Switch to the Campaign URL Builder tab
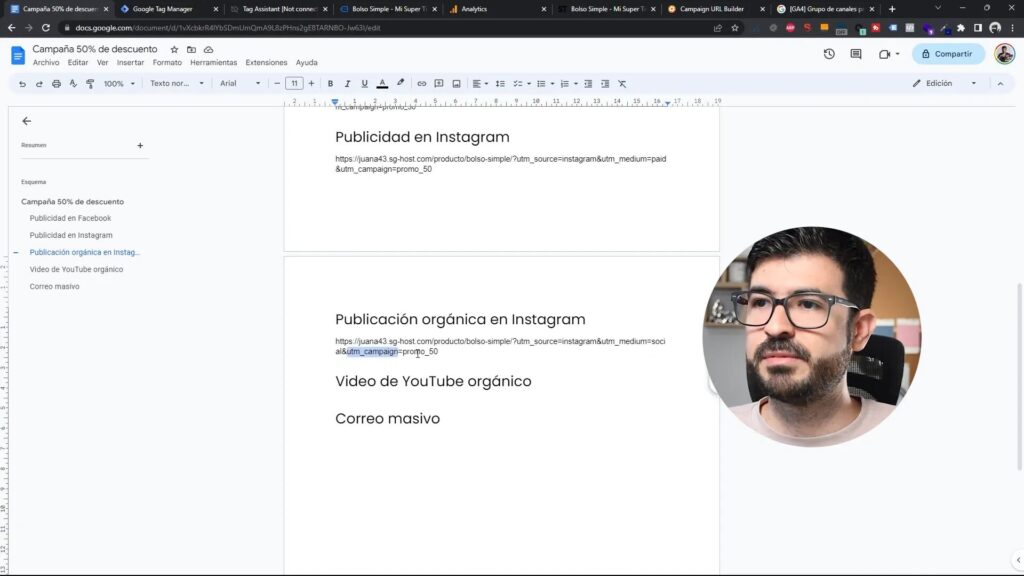The image size is (1024, 576). (715, 9)
